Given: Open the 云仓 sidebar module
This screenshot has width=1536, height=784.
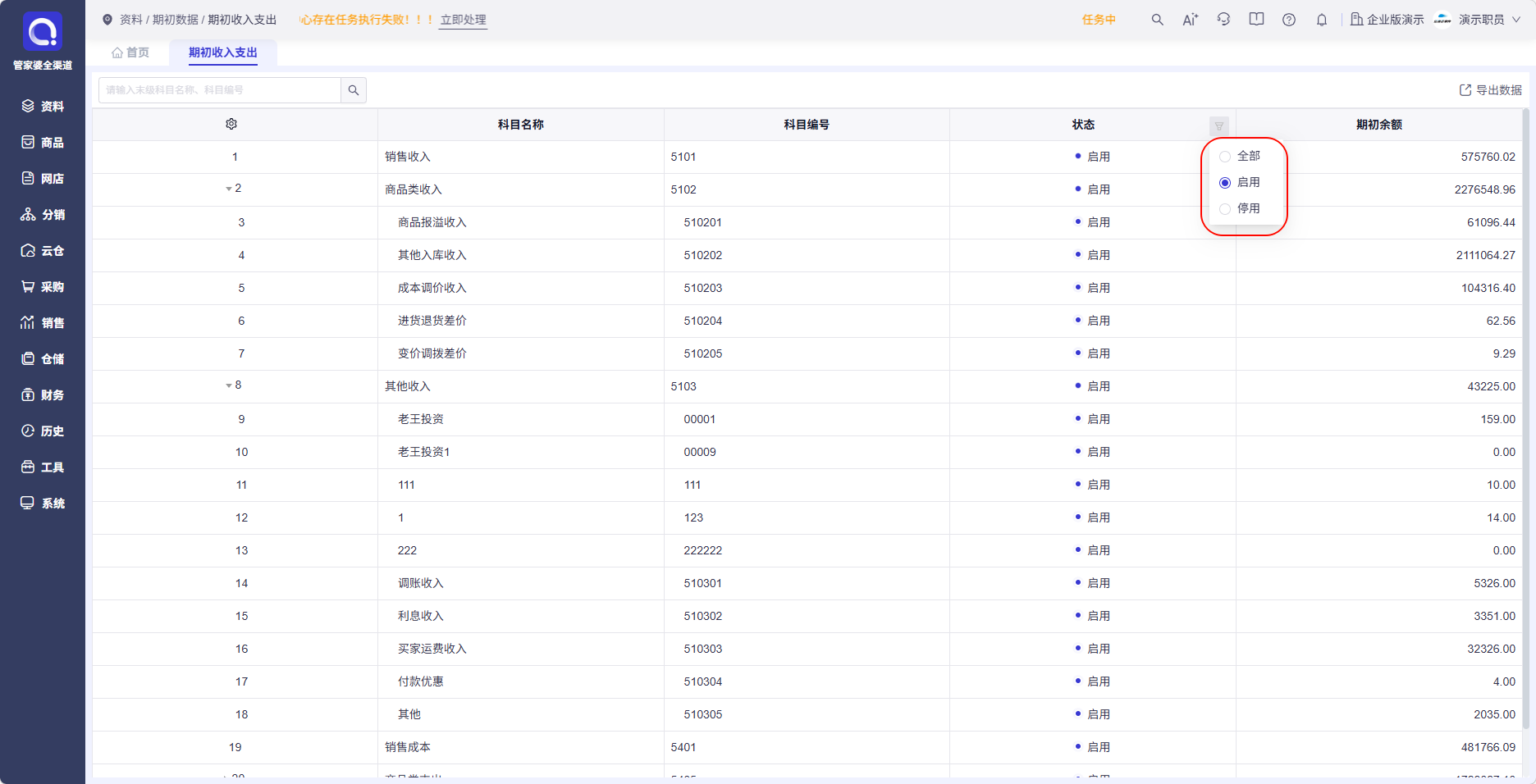Looking at the screenshot, I should (43, 251).
